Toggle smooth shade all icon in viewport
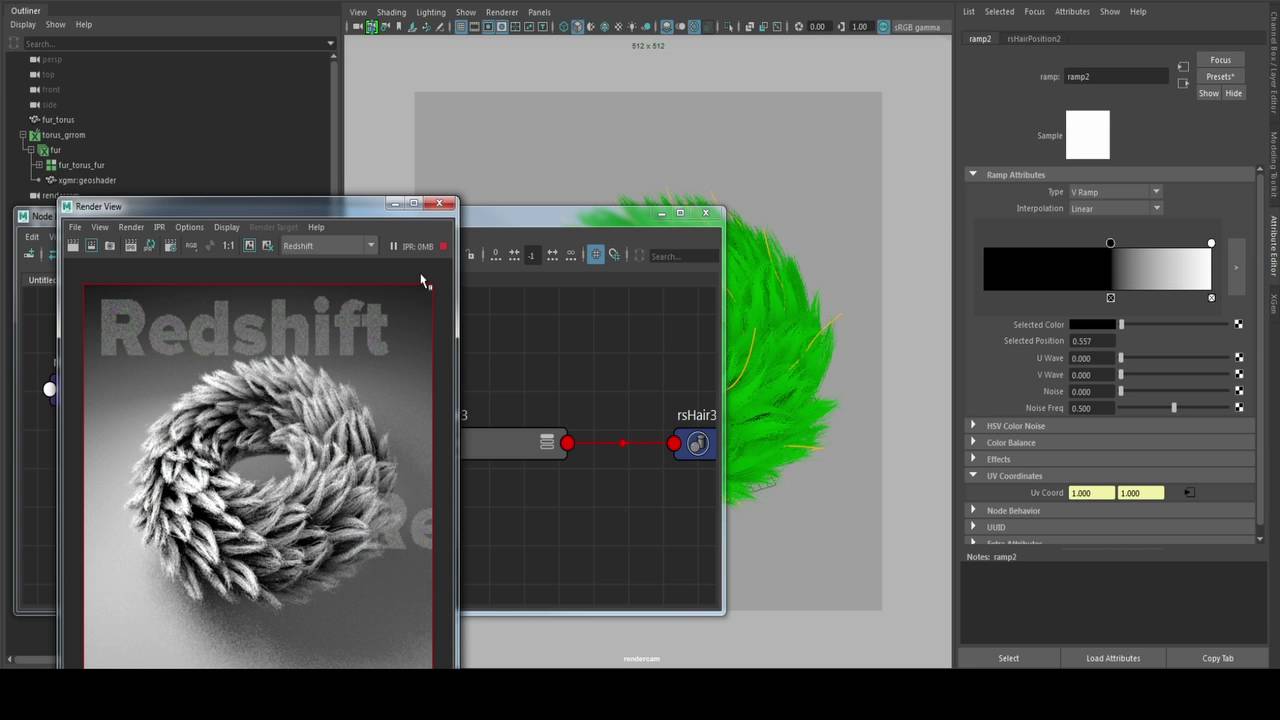This screenshot has height=720, width=1280. (x=577, y=27)
